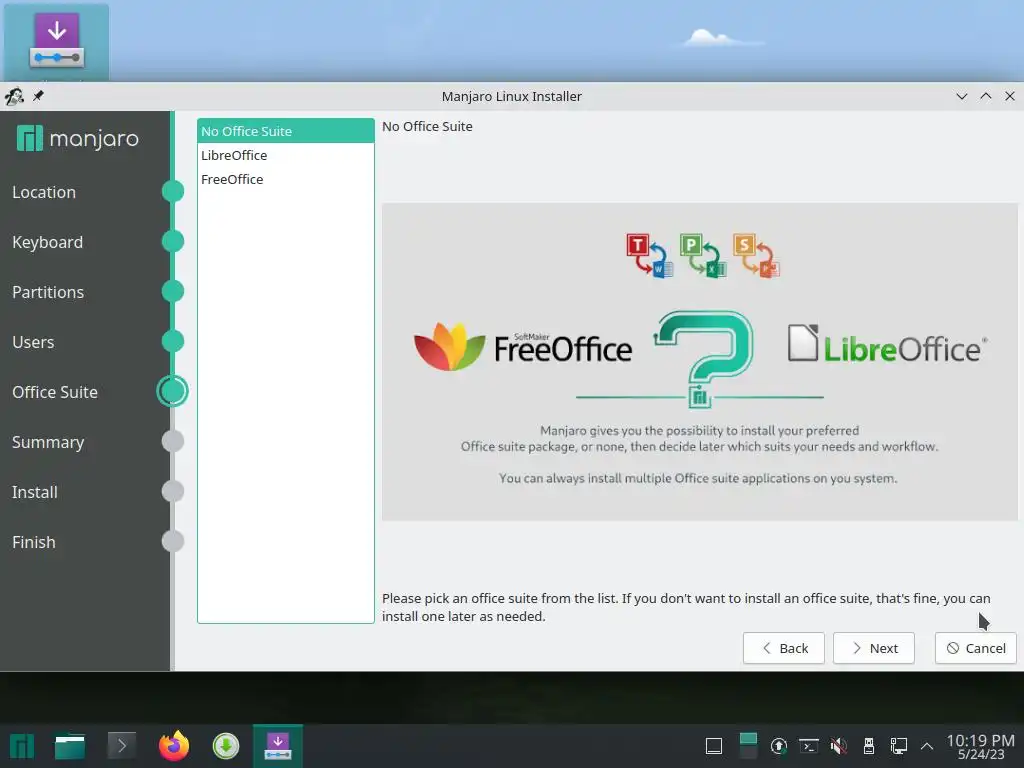1024x768 pixels.
Task: Go back with the Back button
Action: coord(783,648)
